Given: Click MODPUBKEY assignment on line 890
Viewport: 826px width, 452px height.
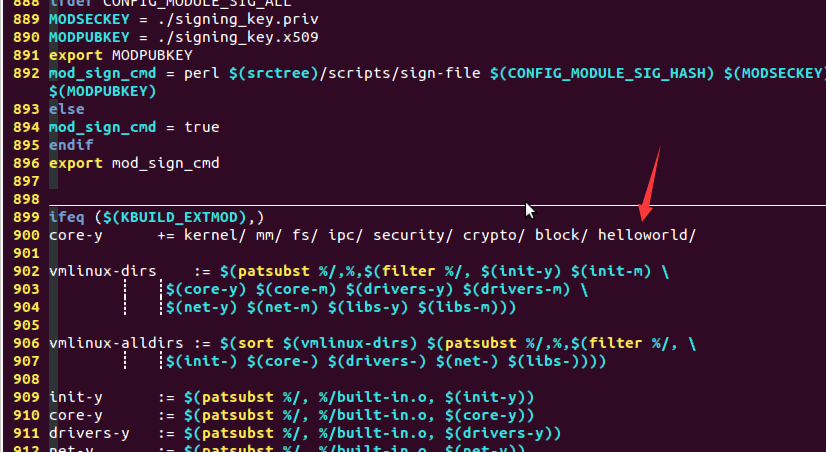Looking at the screenshot, I should click(89, 37).
